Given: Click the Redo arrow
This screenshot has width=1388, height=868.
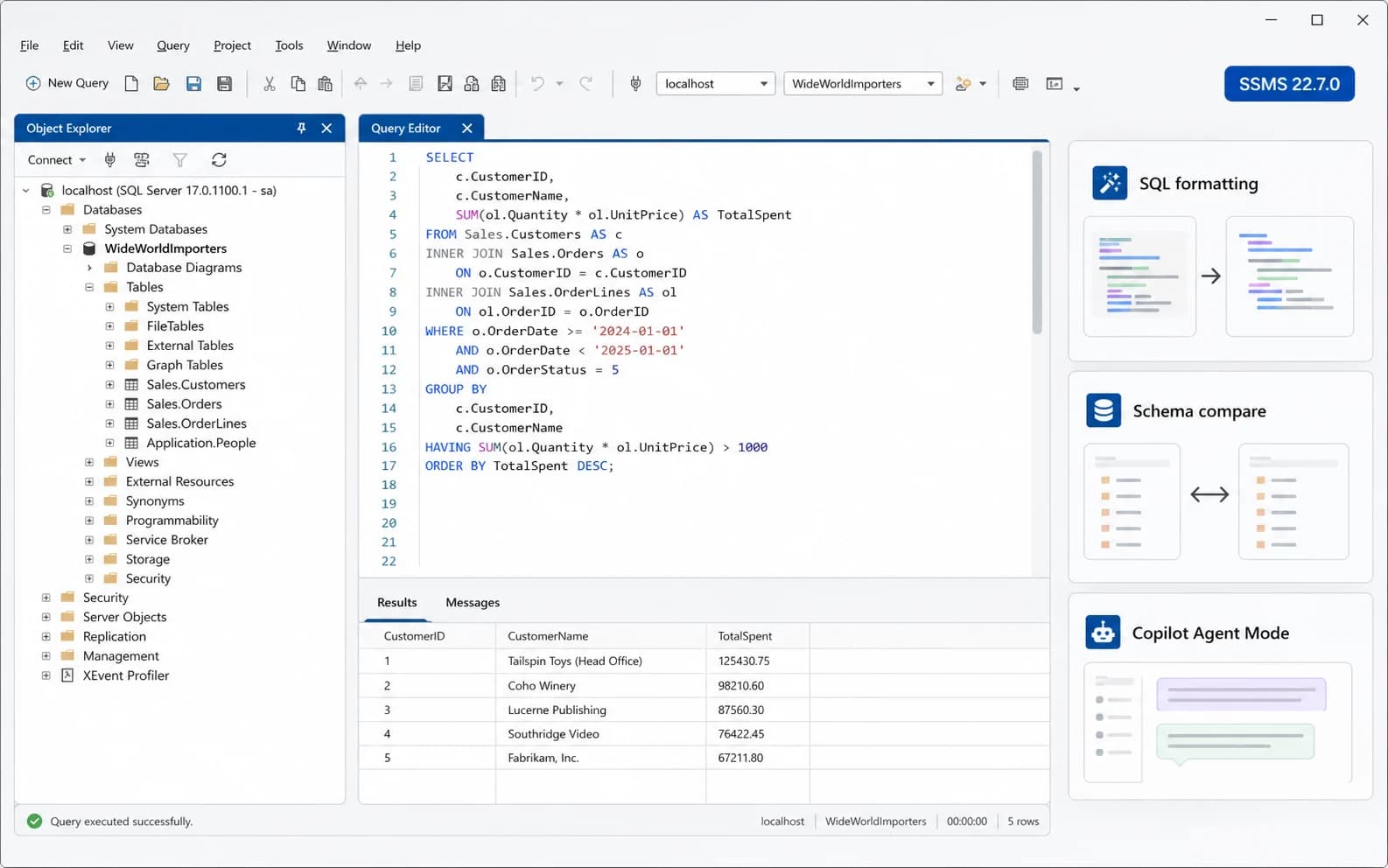Looking at the screenshot, I should click(585, 83).
